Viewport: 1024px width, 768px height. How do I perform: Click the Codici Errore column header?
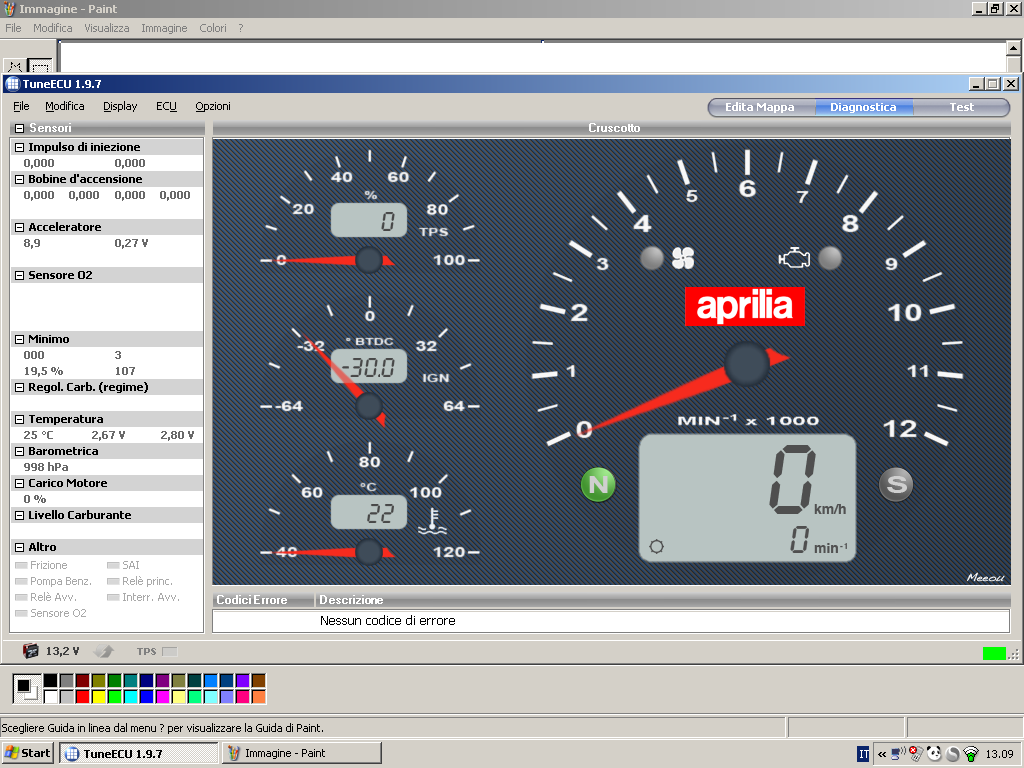click(263, 600)
